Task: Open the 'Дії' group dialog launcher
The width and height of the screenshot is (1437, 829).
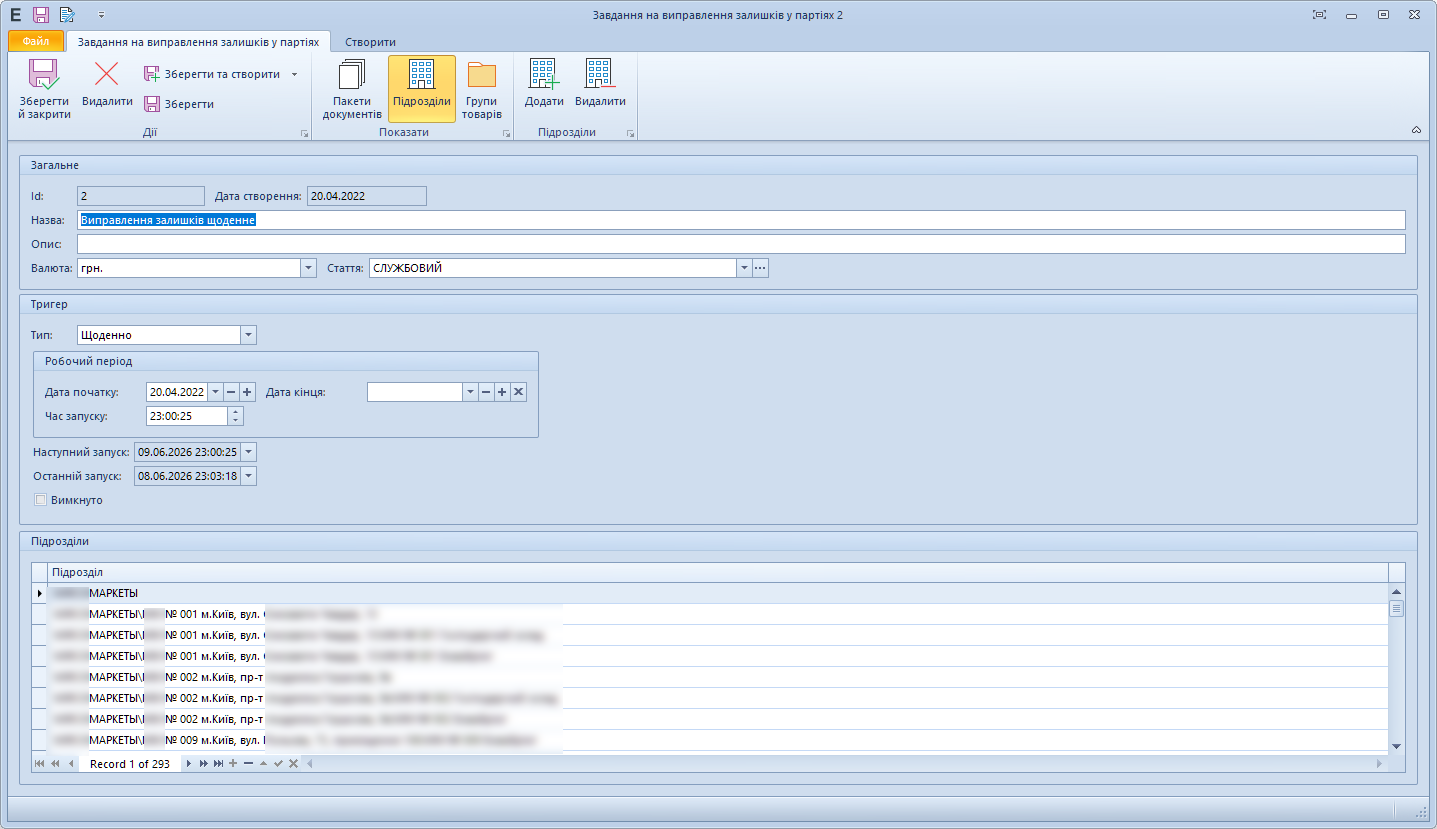Action: pyautogui.click(x=304, y=133)
